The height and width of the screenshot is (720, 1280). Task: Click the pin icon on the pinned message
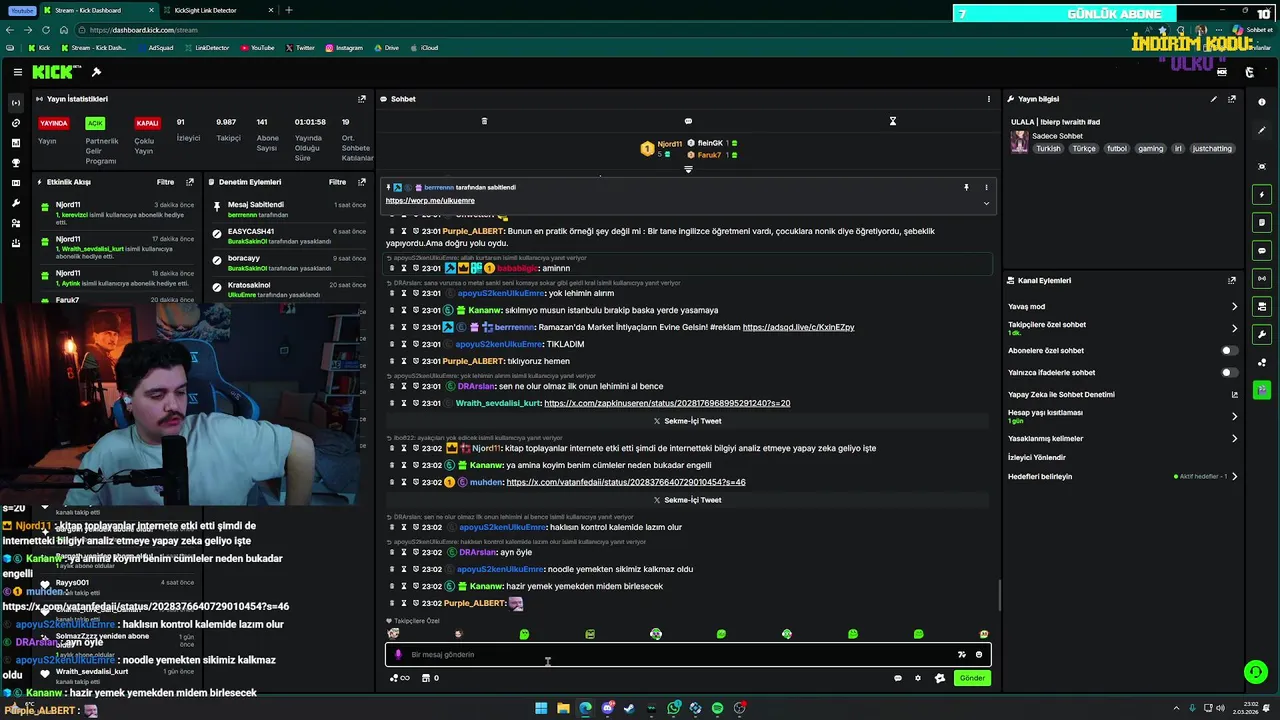(x=966, y=187)
